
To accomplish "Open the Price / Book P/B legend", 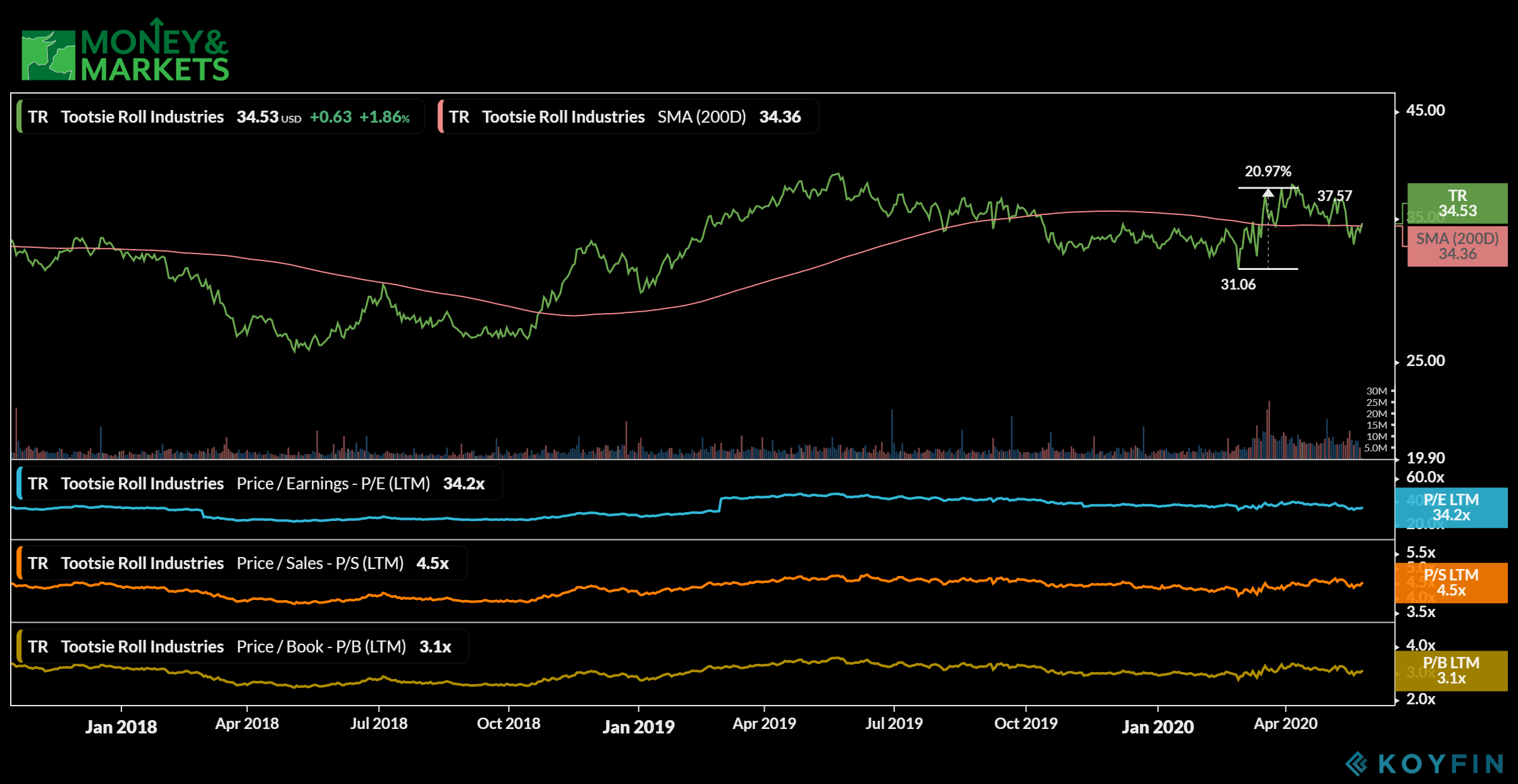I will [x=242, y=647].
